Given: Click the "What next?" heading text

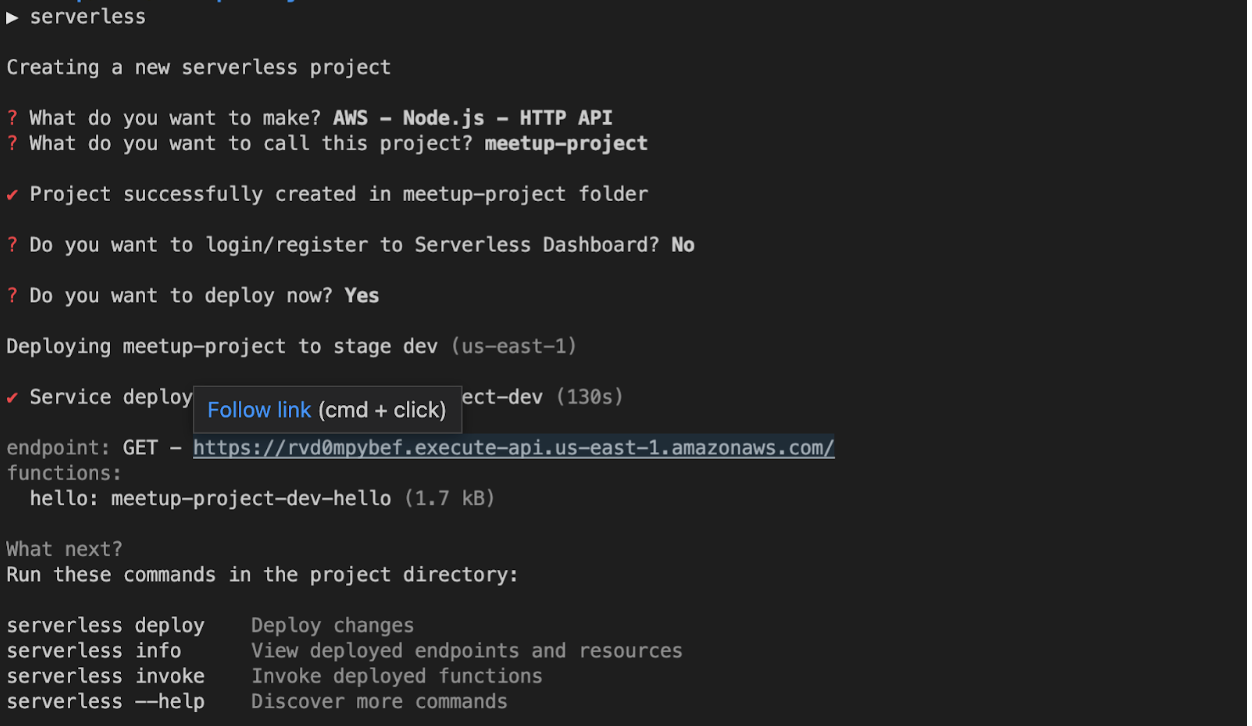Looking at the screenshot, I should (x=64, y=549).
